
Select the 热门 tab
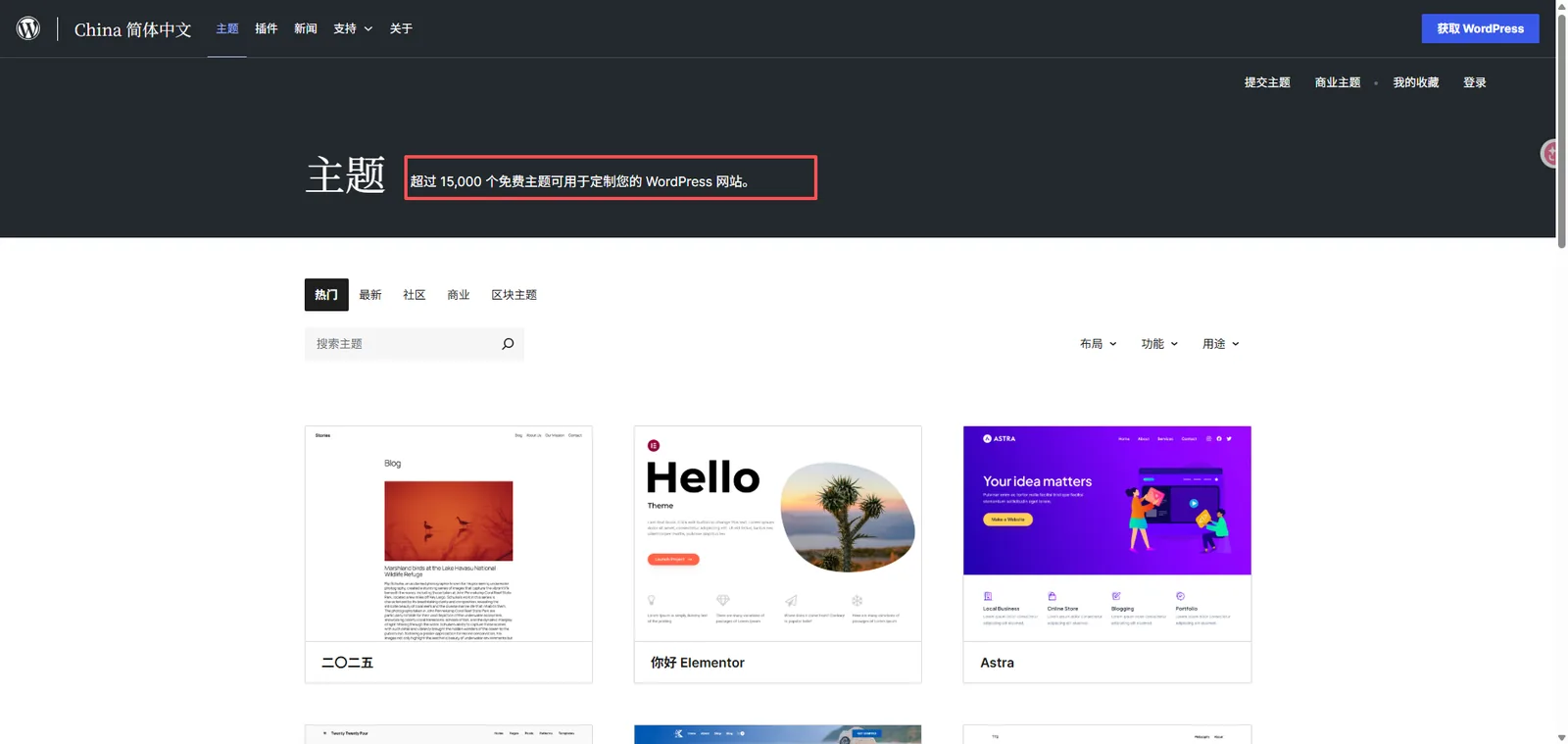coord(326,295)
